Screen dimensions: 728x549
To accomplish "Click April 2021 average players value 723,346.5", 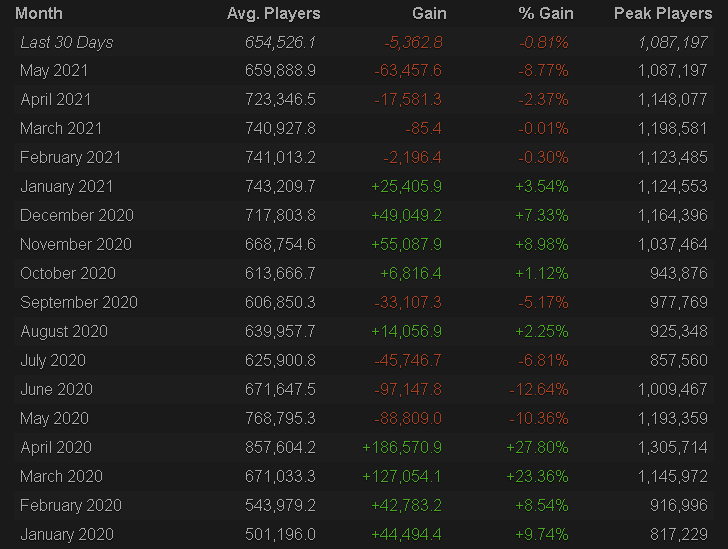I will (280, 99).
